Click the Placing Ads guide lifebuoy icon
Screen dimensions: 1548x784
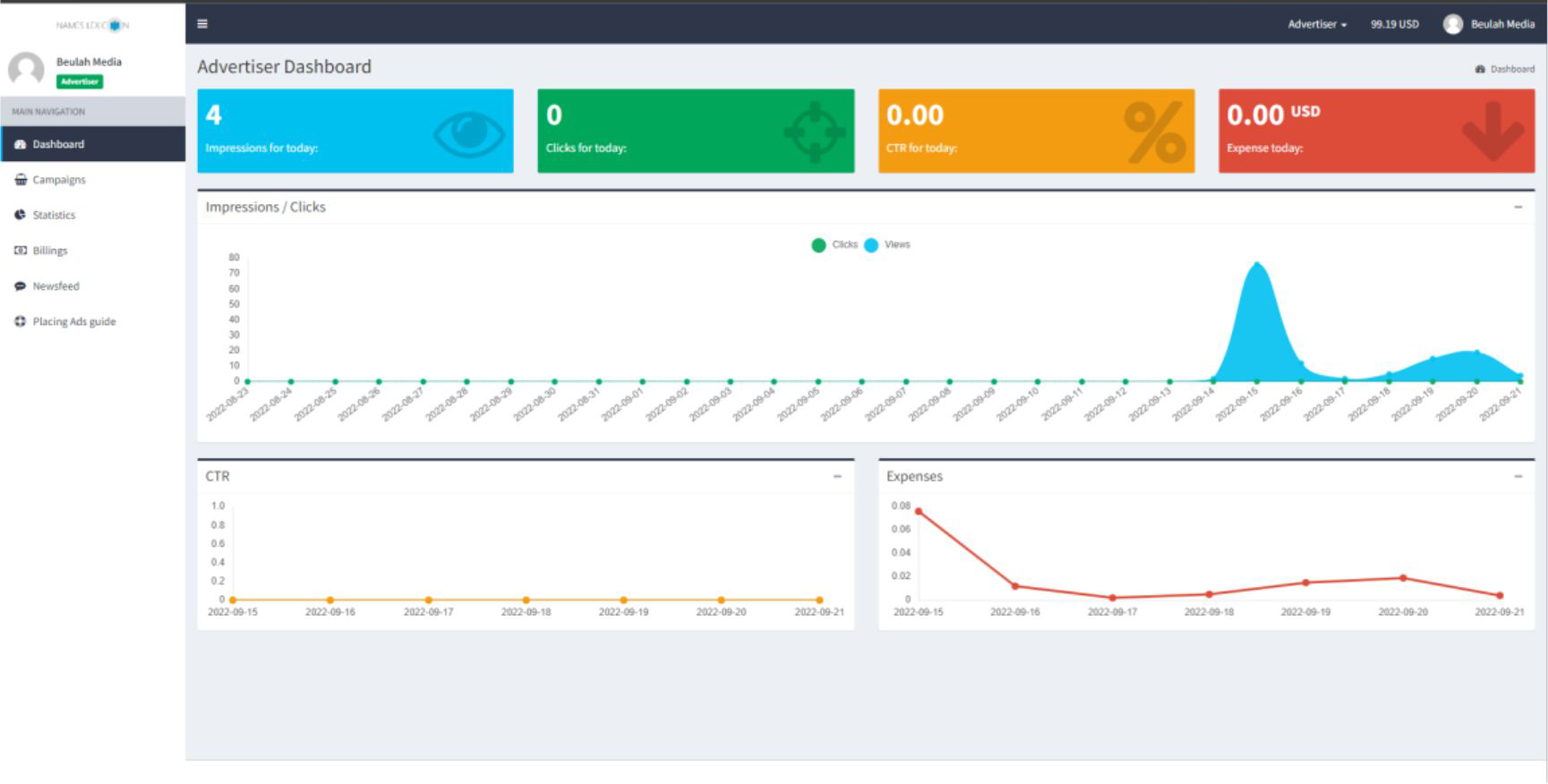click(x=20, y=321)
